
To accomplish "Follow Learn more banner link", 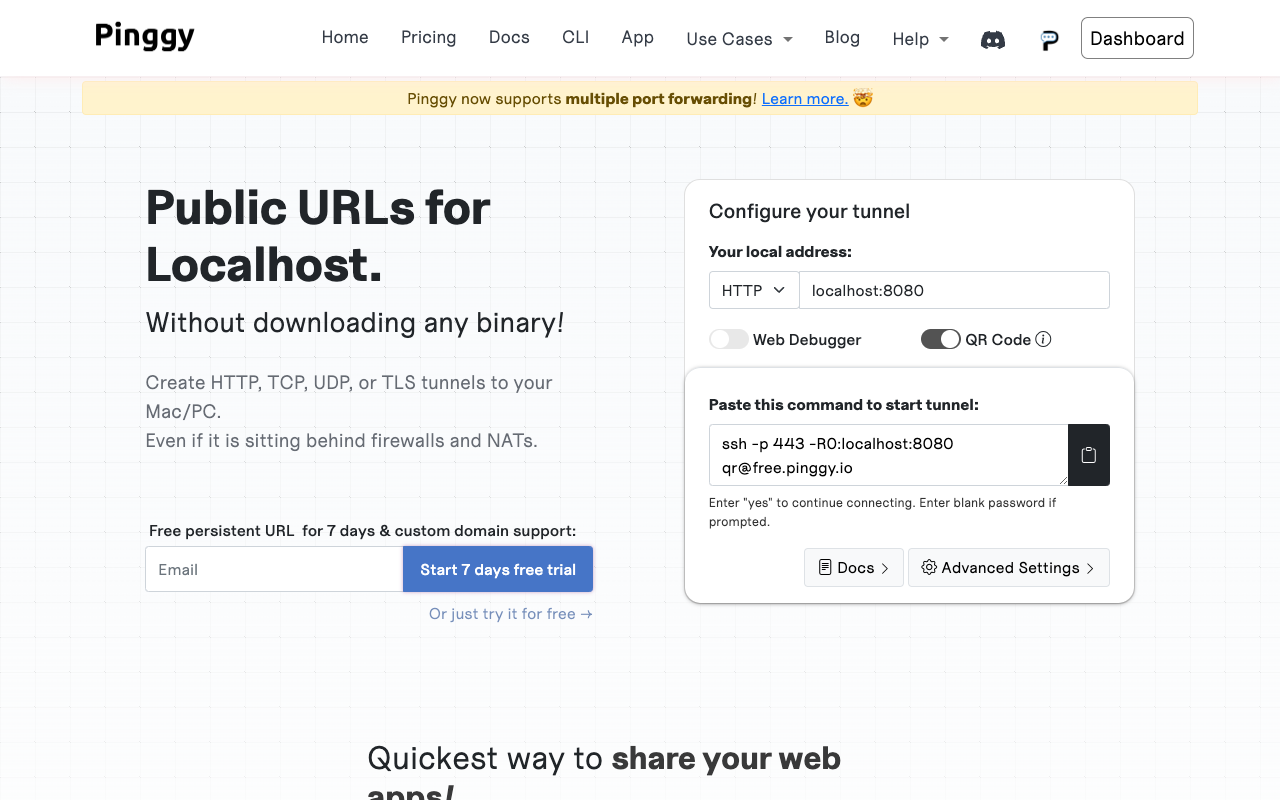I will tap(805, 99).
